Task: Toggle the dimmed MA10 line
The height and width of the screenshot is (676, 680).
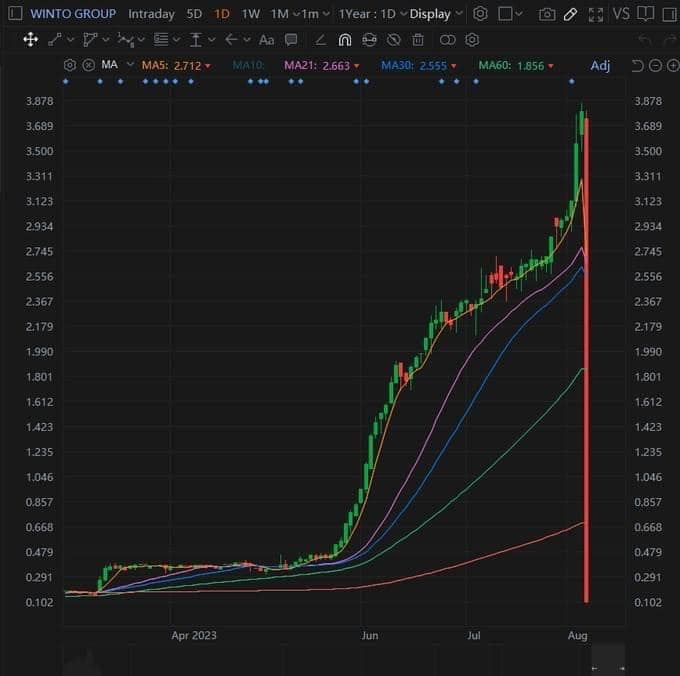Action: 248,65
